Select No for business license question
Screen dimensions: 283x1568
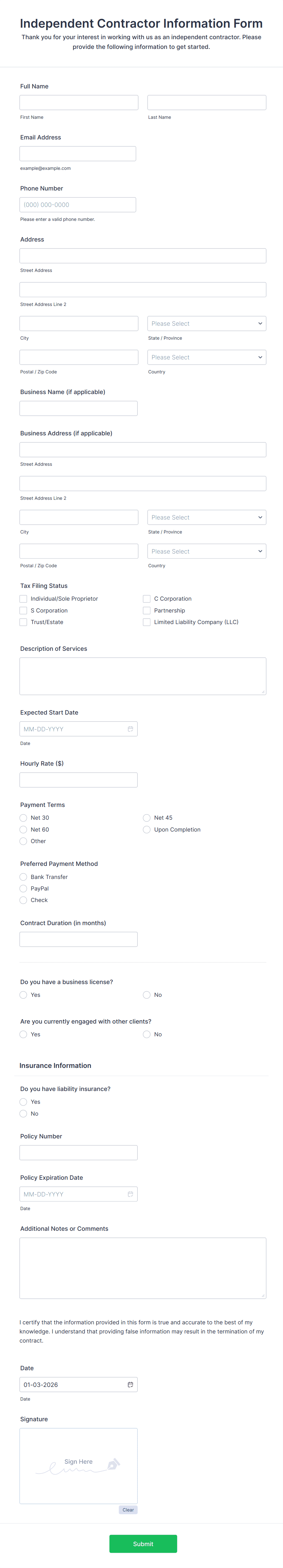coord(146,995)
